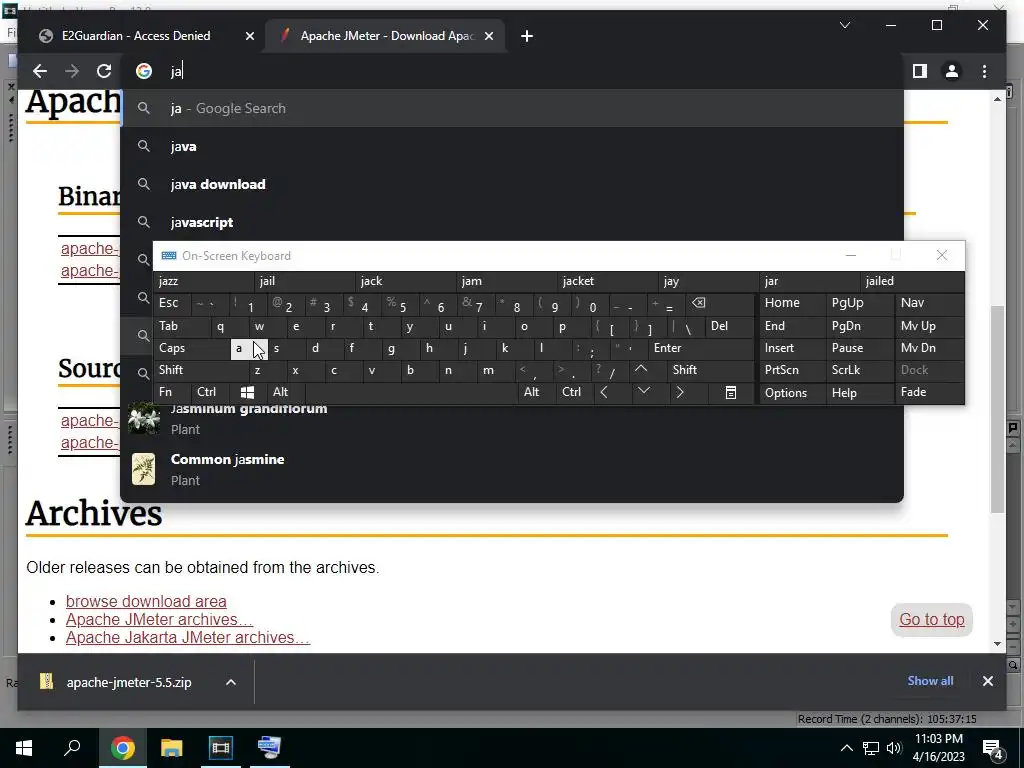Click Jasminum grandiflorum thumbnail image
The image size is (1024, 768).
(x=144, y=419)
